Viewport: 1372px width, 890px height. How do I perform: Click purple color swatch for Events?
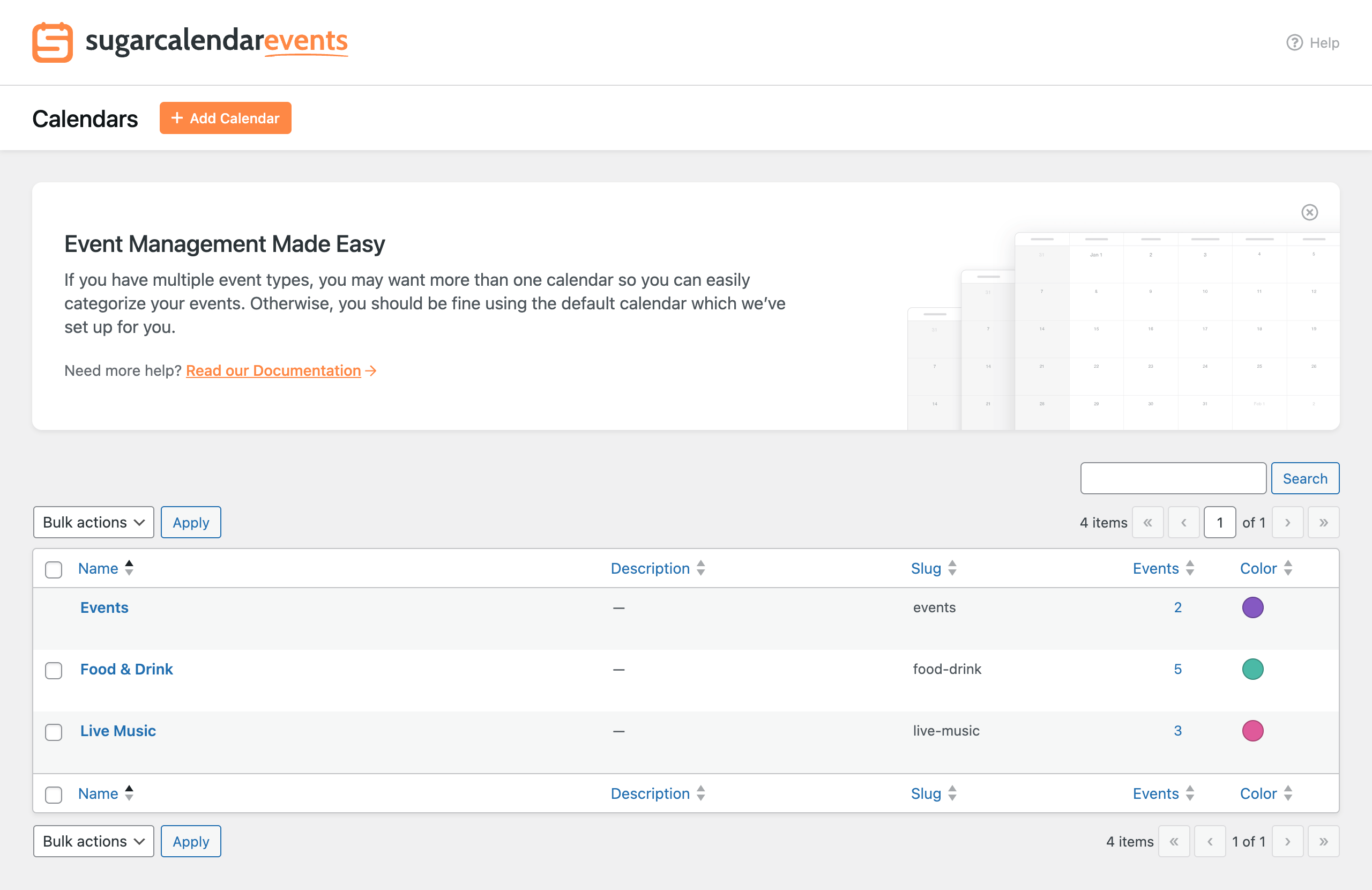coord(1252,607)
